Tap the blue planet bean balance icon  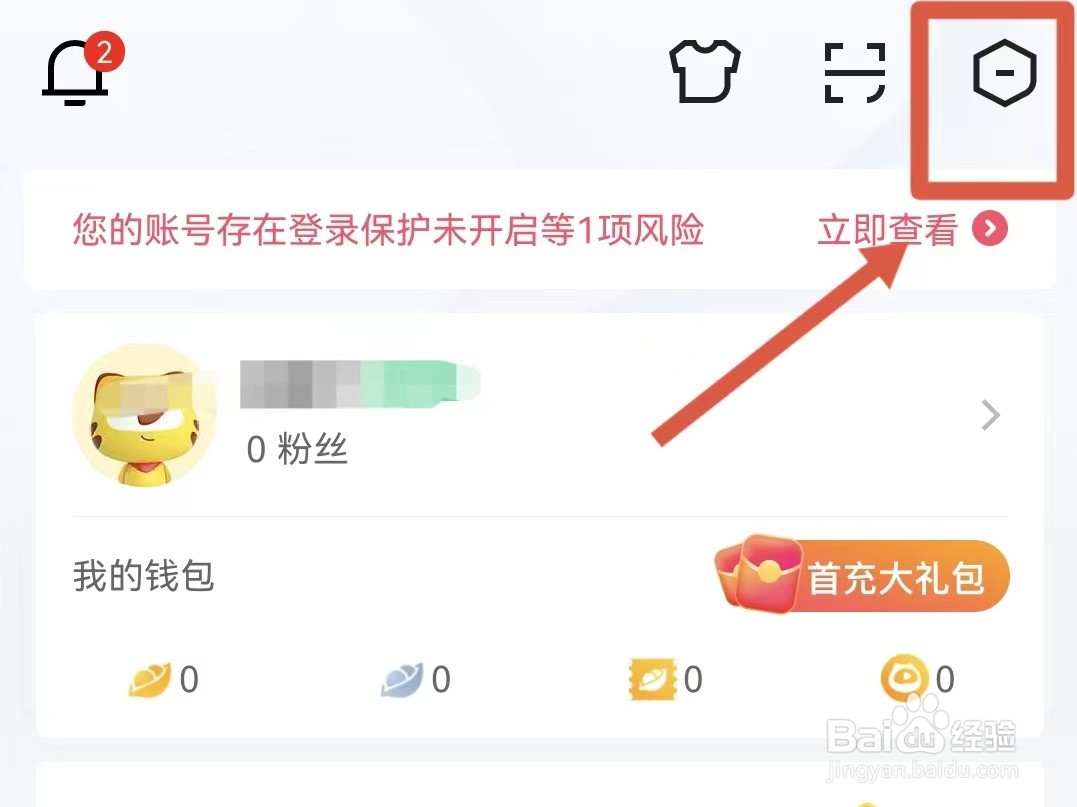[x=402, y=680]
